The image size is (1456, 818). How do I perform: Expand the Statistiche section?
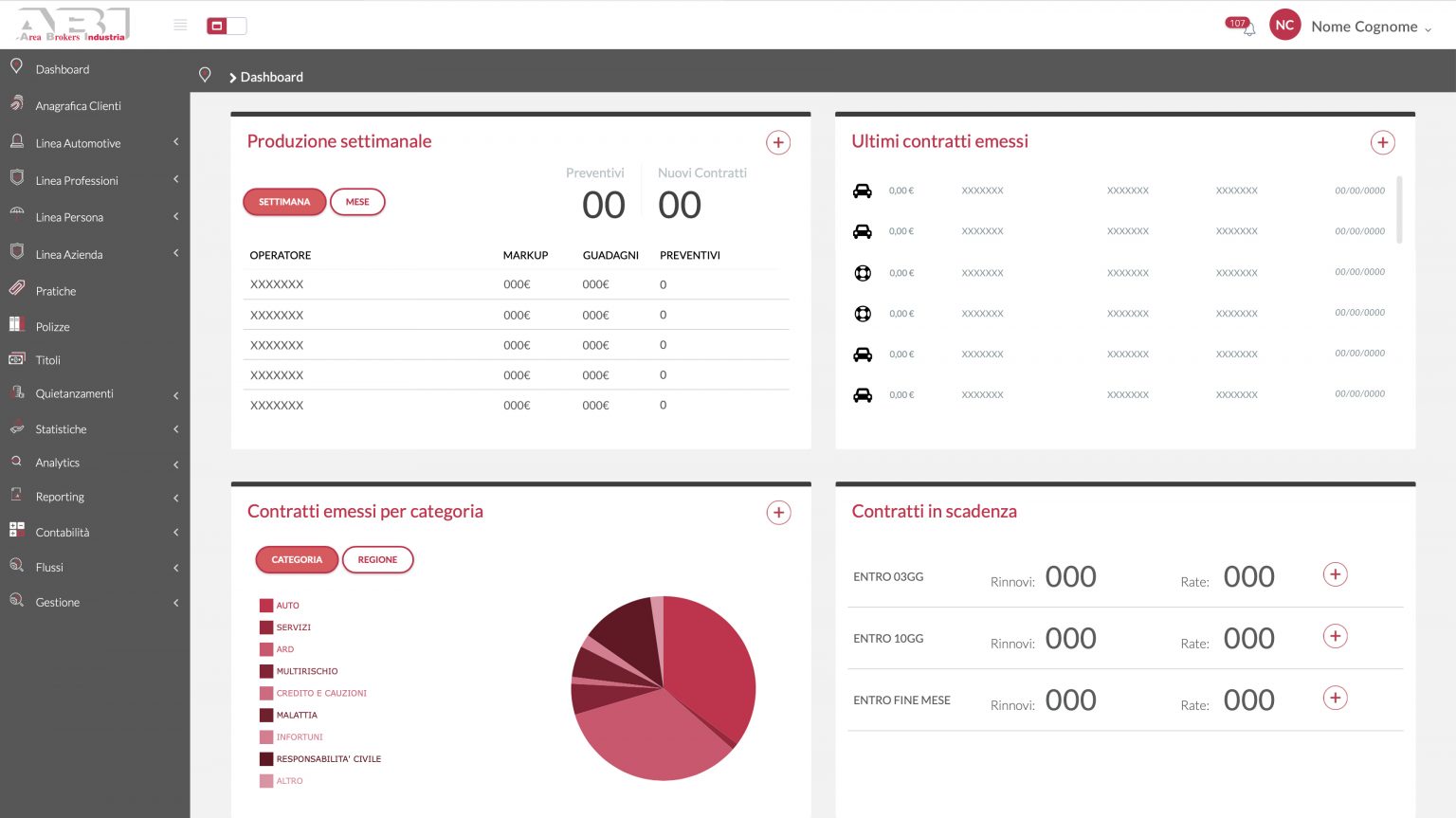pyautogui.click(x=60, y=428)
